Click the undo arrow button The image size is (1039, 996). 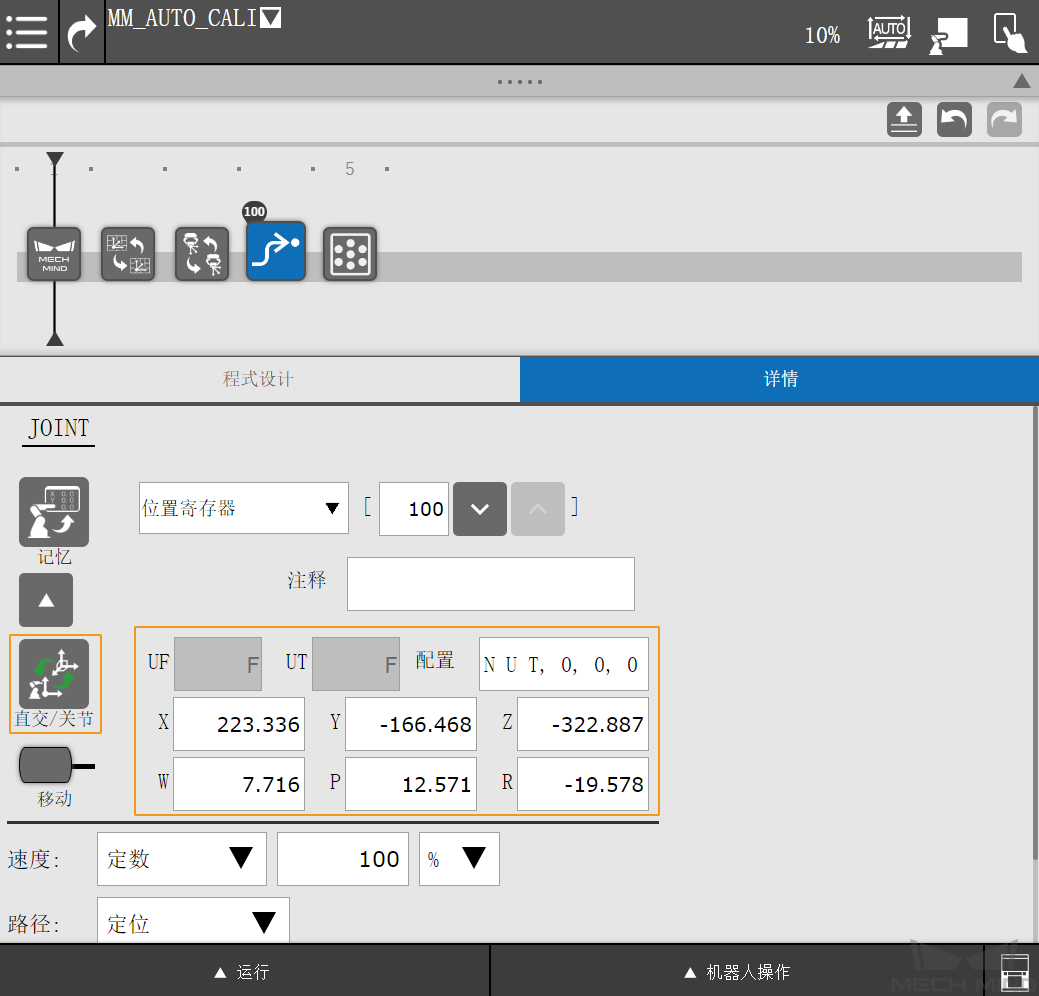(954, 120)
